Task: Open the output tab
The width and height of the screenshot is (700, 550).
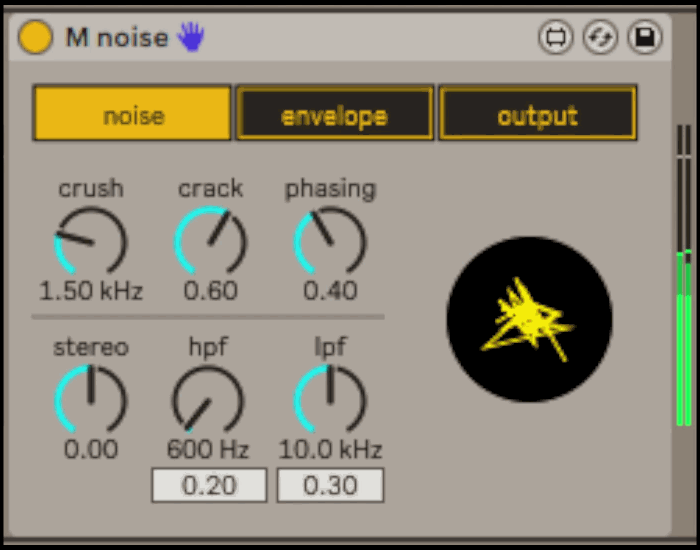Action: [x=537, y=115]
